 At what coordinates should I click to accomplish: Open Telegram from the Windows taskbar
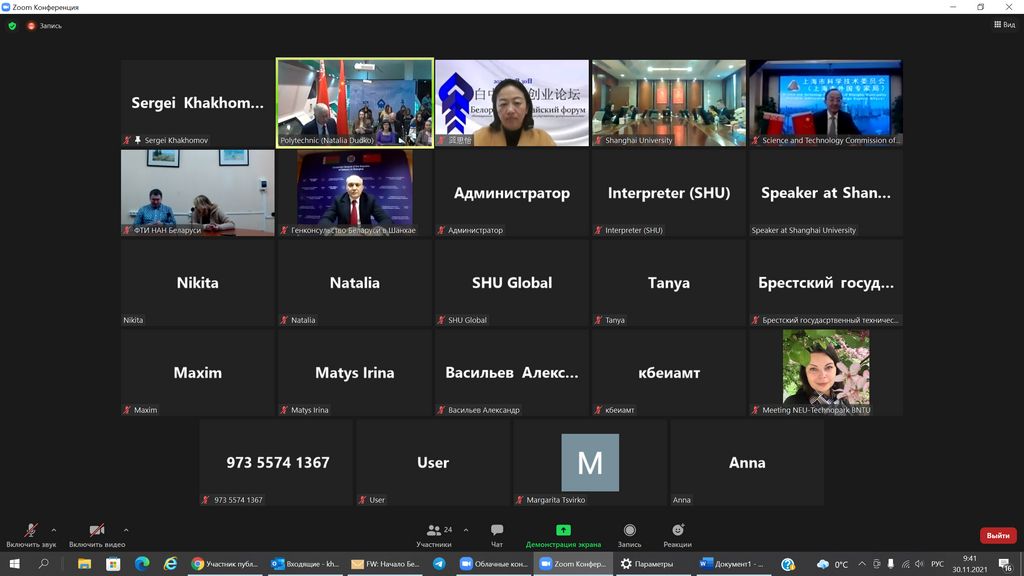point(439,564)
